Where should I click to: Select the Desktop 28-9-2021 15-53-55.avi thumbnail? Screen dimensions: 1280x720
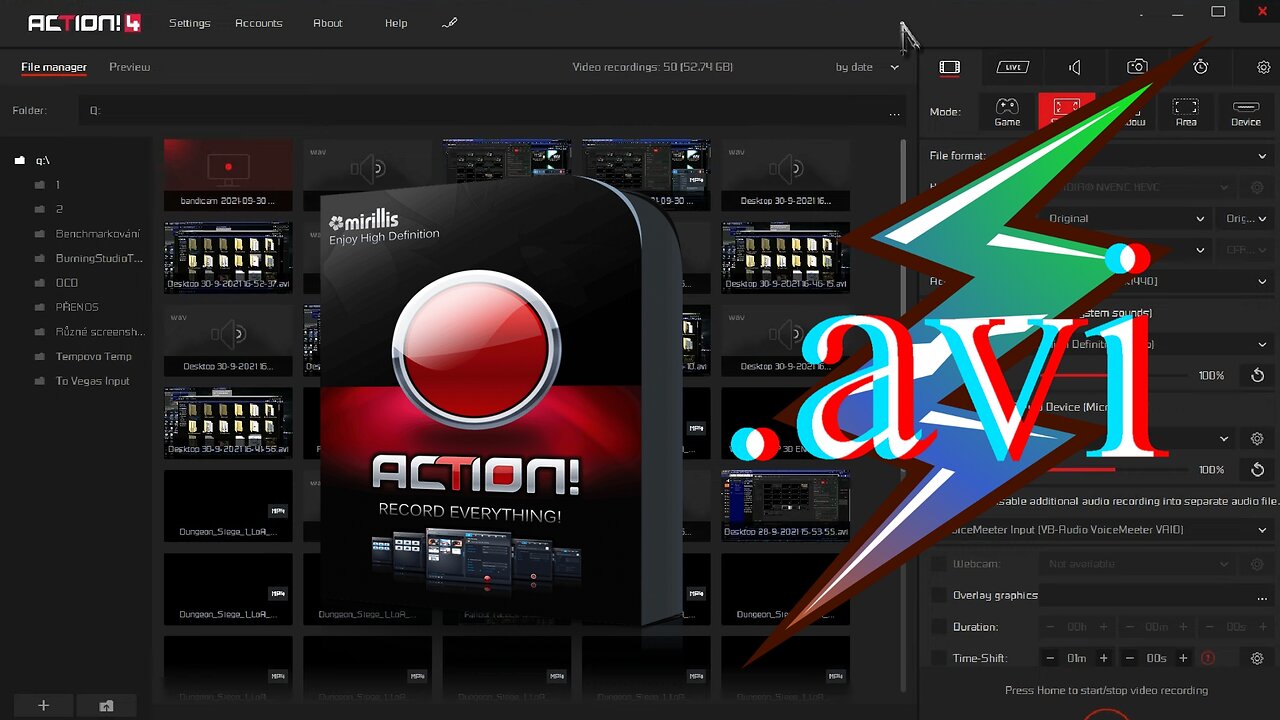(786, 505)
